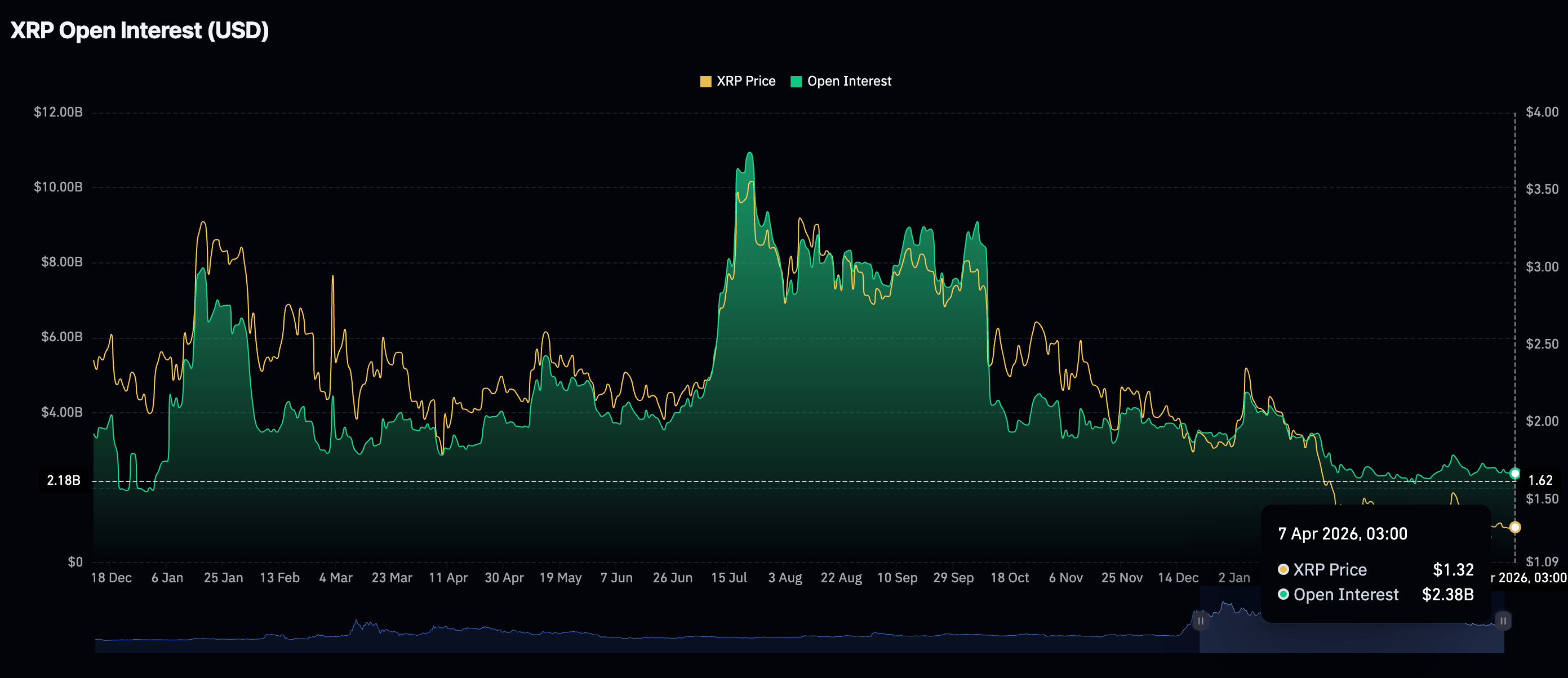Click the 2.18B horizontal line label

click(x=64, y=481)
